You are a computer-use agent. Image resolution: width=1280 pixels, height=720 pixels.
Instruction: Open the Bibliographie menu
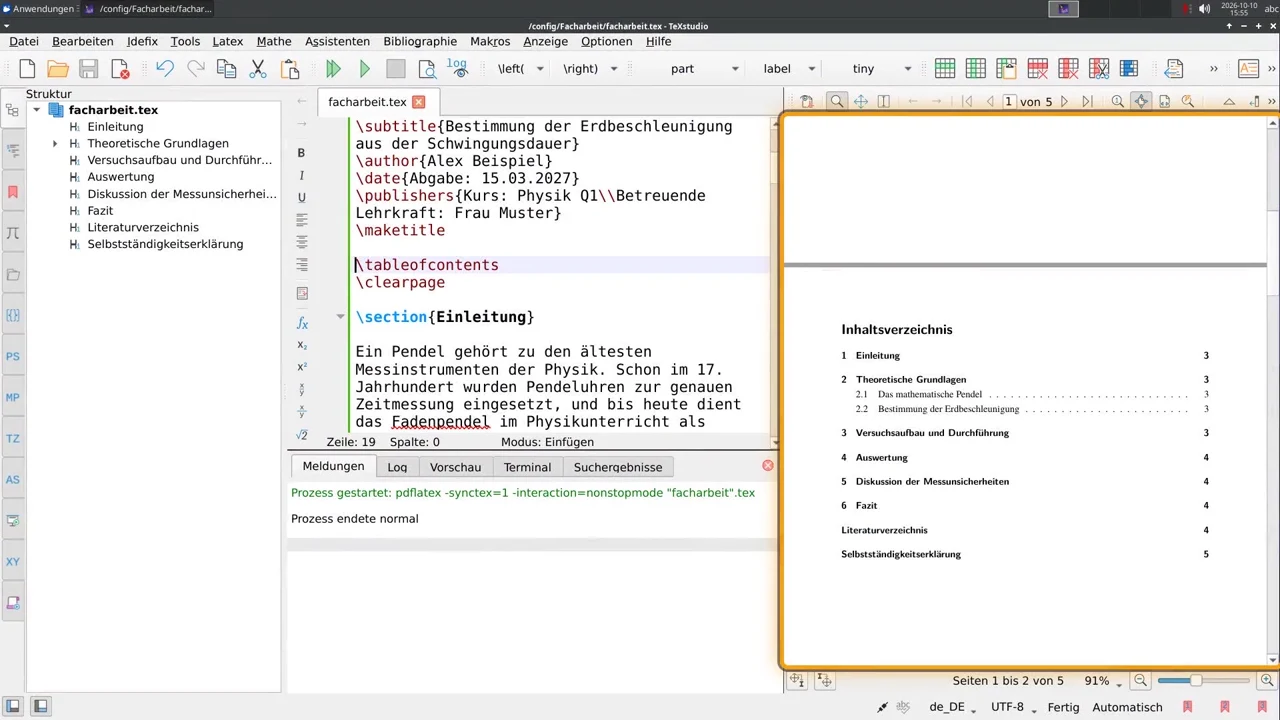click(420, 41)
